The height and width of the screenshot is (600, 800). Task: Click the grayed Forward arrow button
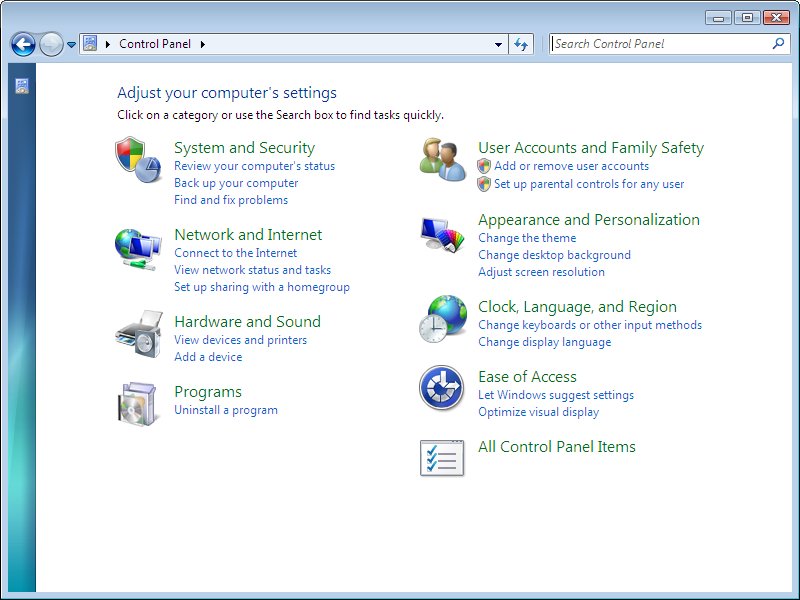(51, 44)
